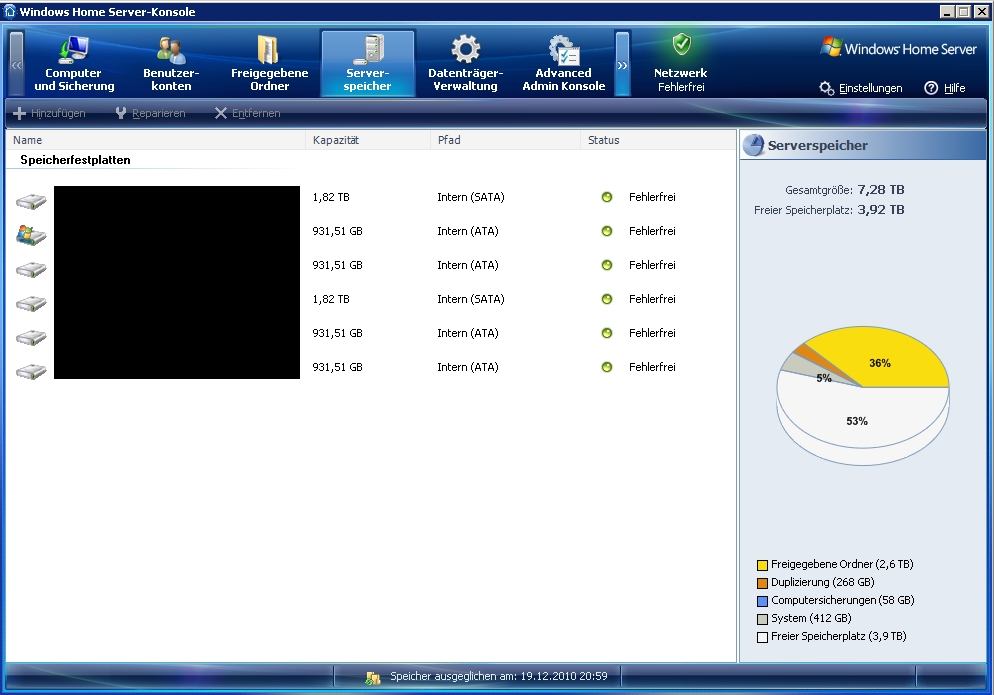Click the Gesamtgröße value 7,28 TB

(881, 190)
